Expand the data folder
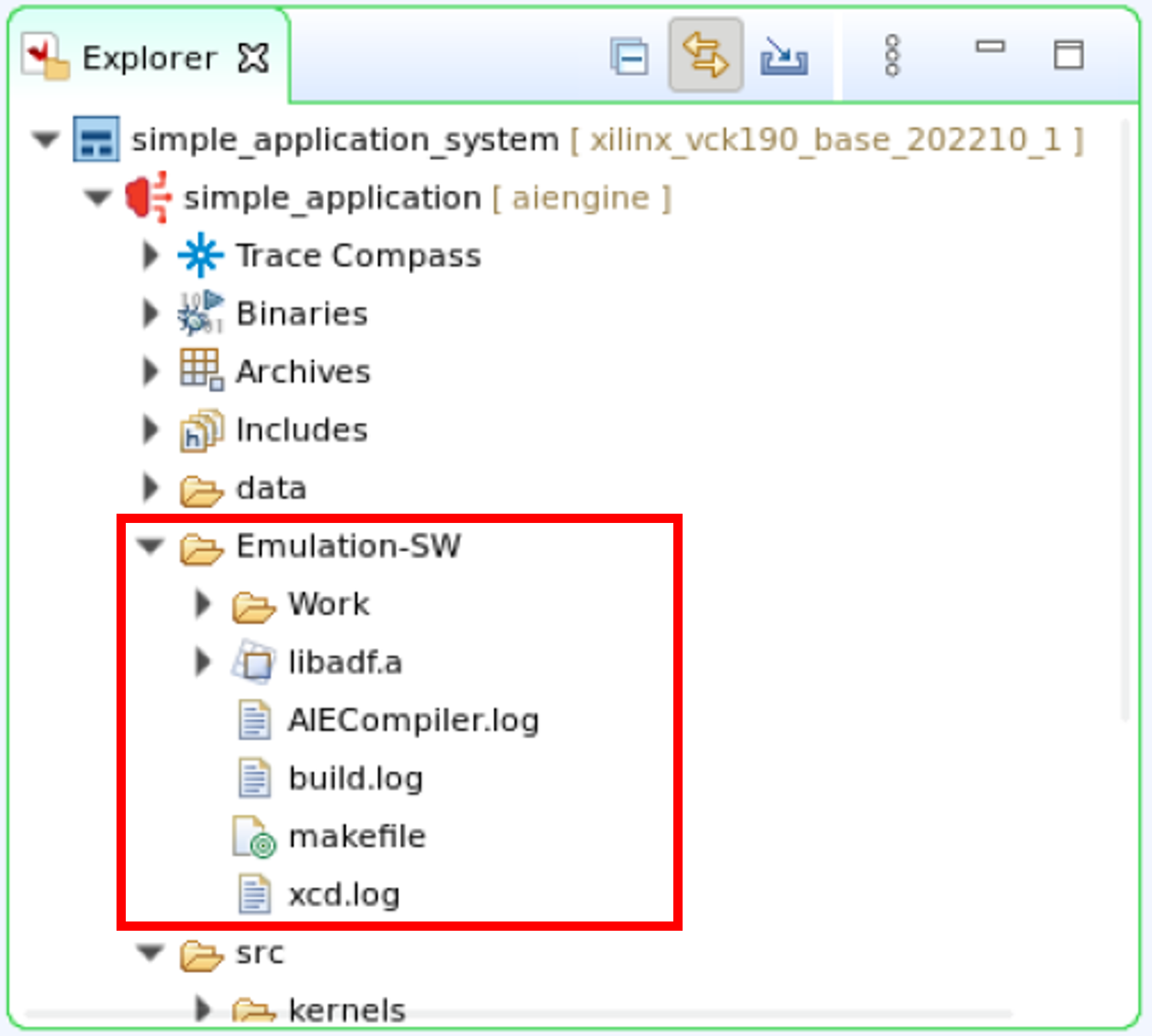Screen dimensions: 1152x1036 (x=151, y=488)
